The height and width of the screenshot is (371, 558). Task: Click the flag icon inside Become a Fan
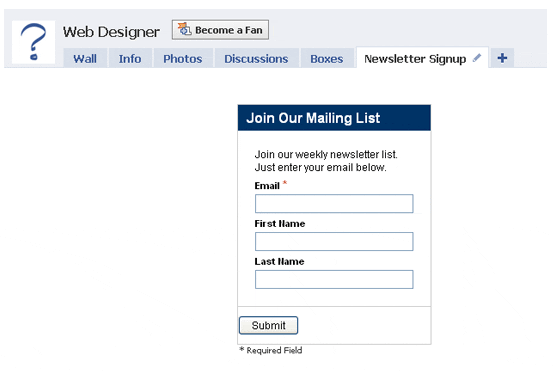[184, 30]
